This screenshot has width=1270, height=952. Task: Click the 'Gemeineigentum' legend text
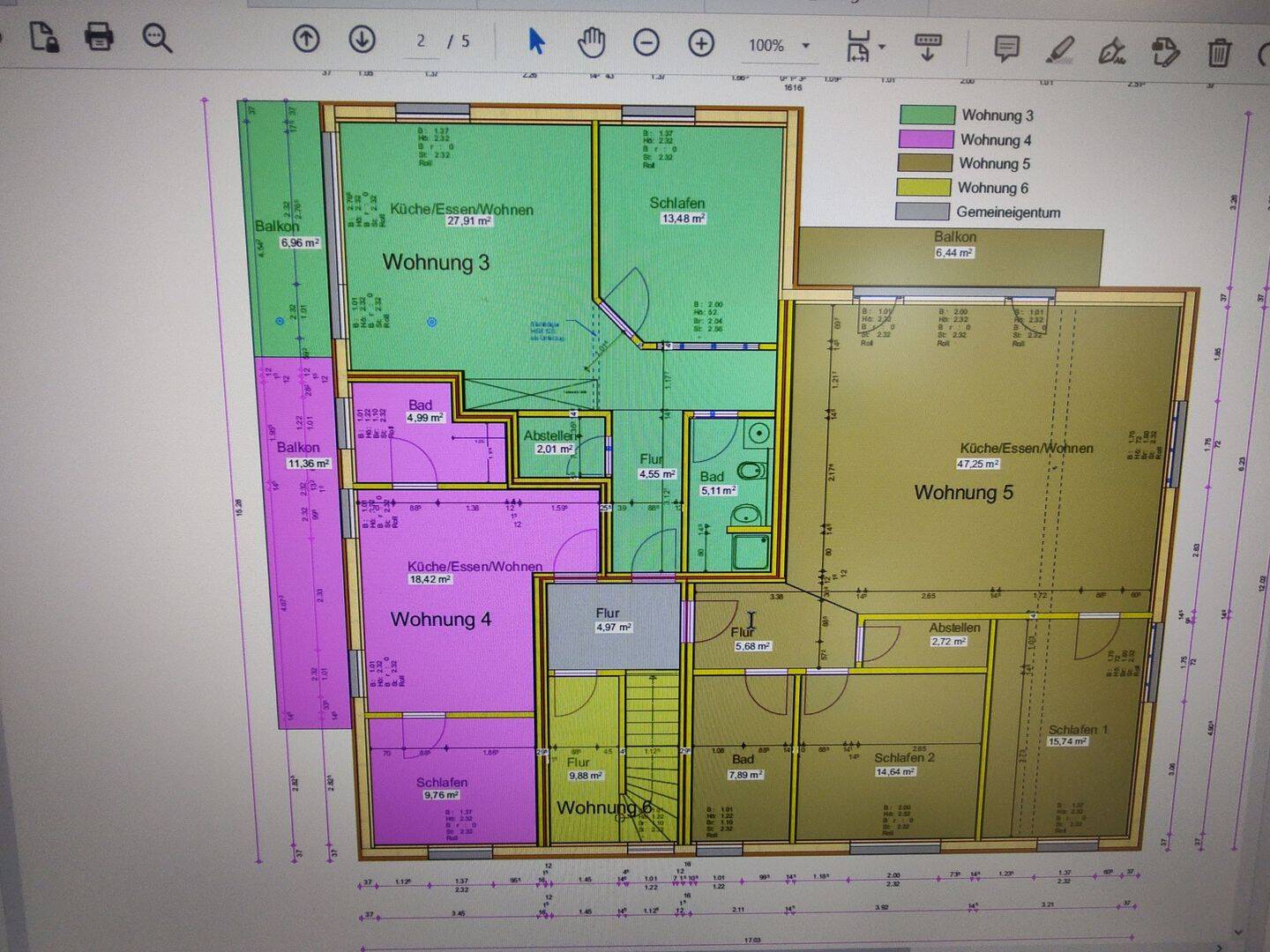pos(1008,212)
